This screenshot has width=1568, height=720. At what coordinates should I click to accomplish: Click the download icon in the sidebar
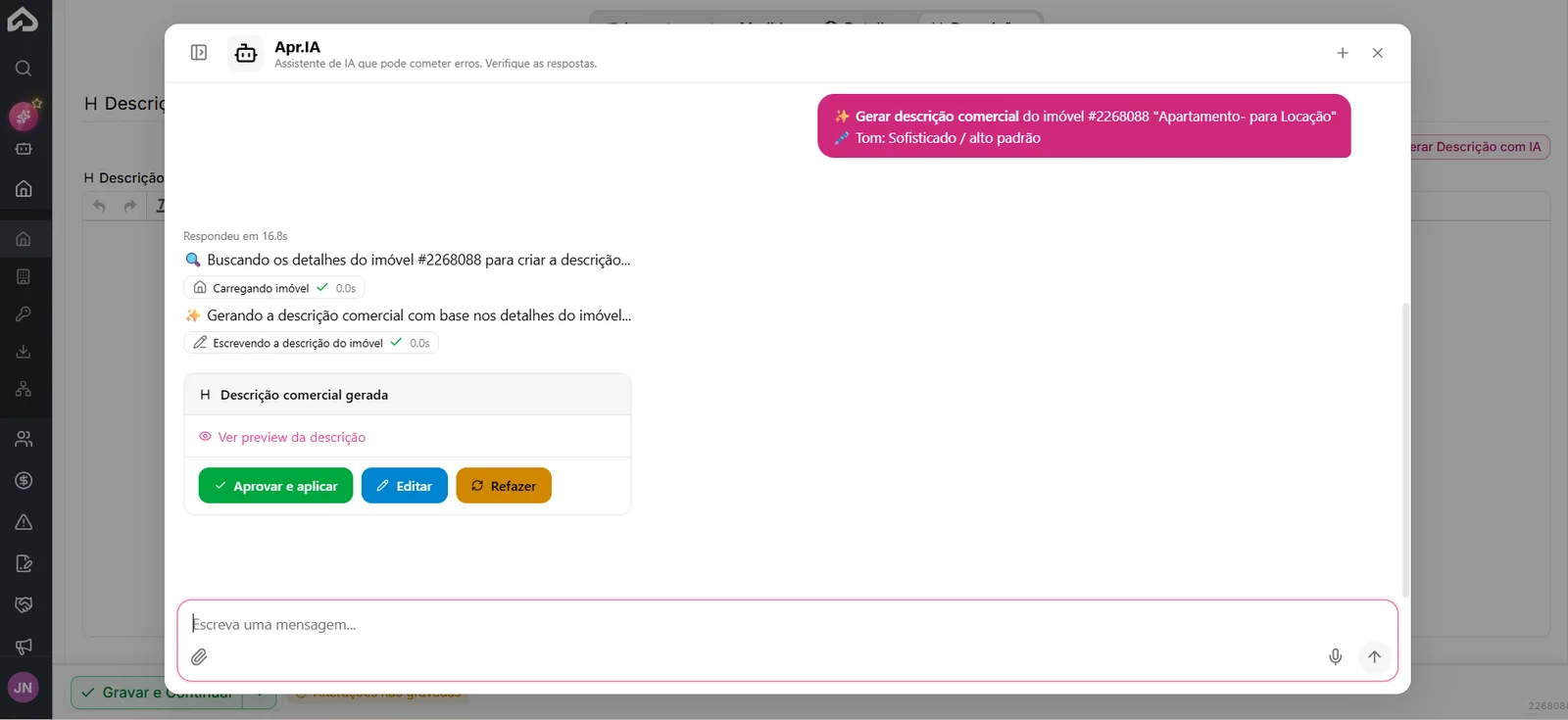click(24, 351)
